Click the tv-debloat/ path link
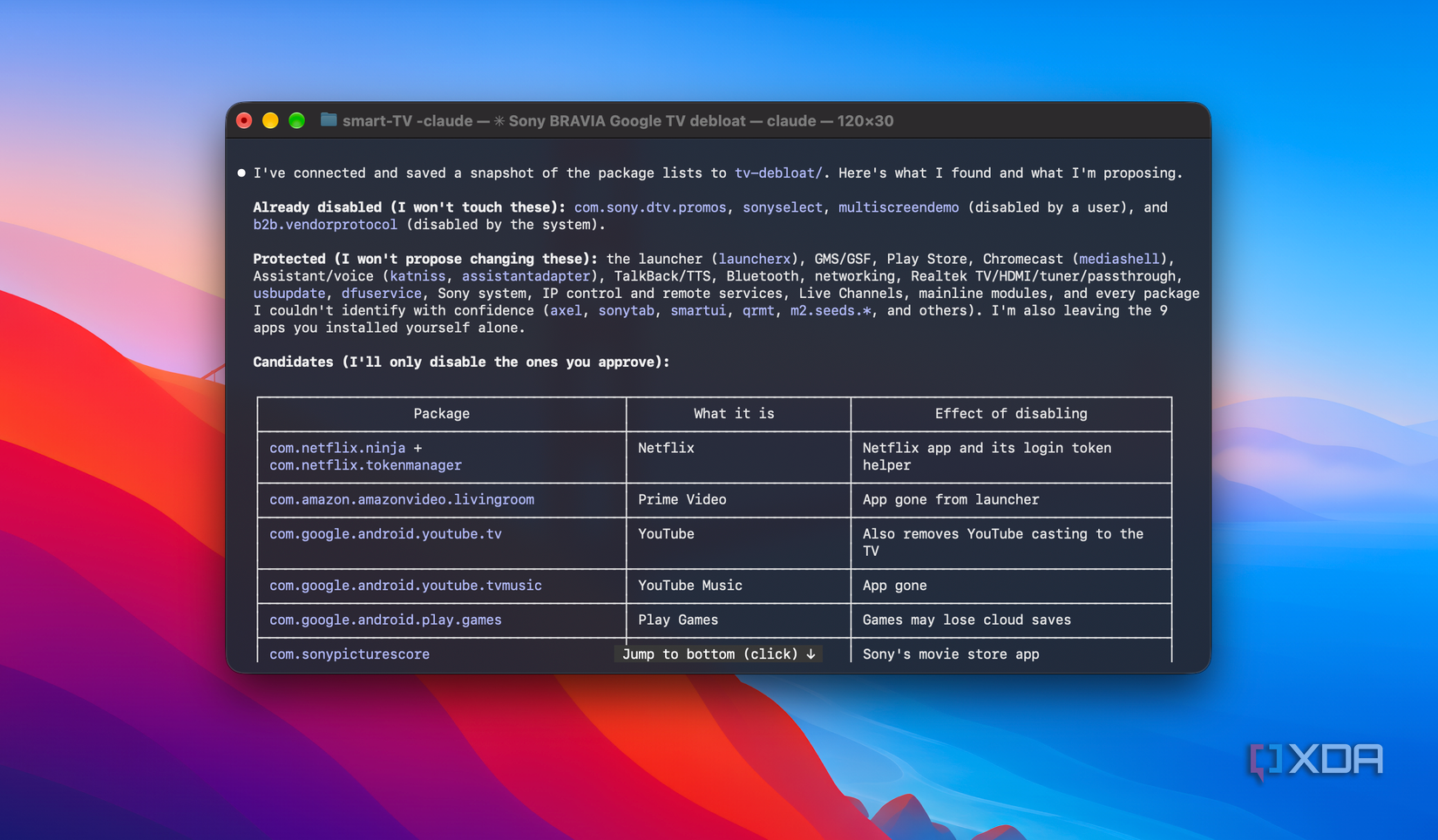Viewport: 1438px width, 840px height. pos(778,173)
